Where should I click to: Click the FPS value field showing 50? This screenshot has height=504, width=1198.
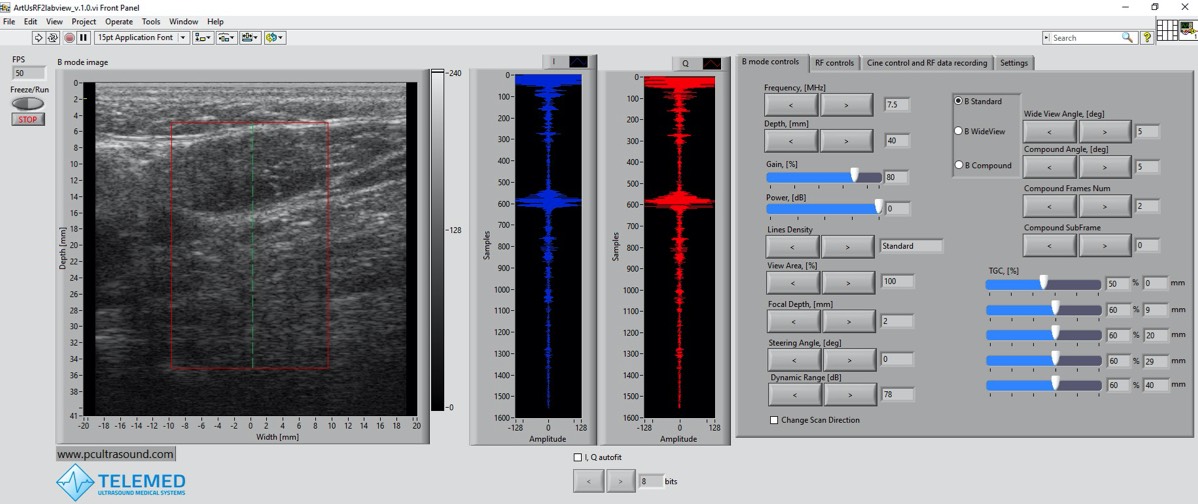(x=29, y=73)
